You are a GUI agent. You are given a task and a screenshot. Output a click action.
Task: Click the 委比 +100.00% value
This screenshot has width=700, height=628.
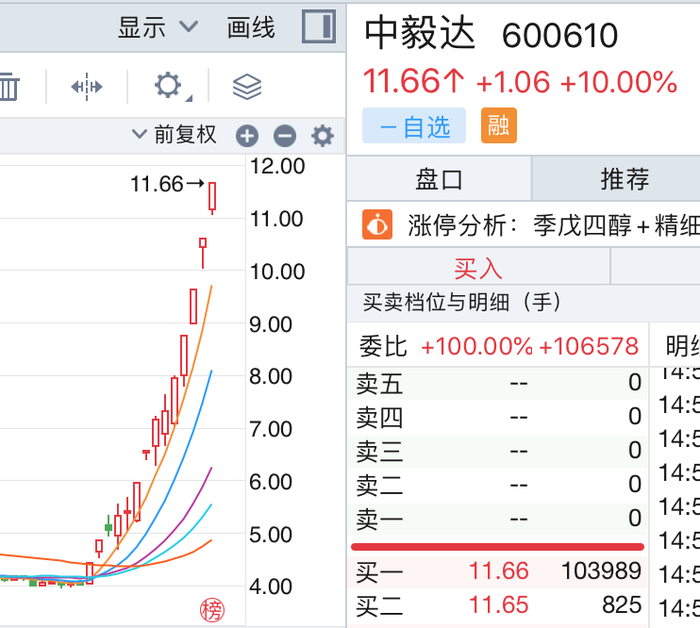click(476, 346)
